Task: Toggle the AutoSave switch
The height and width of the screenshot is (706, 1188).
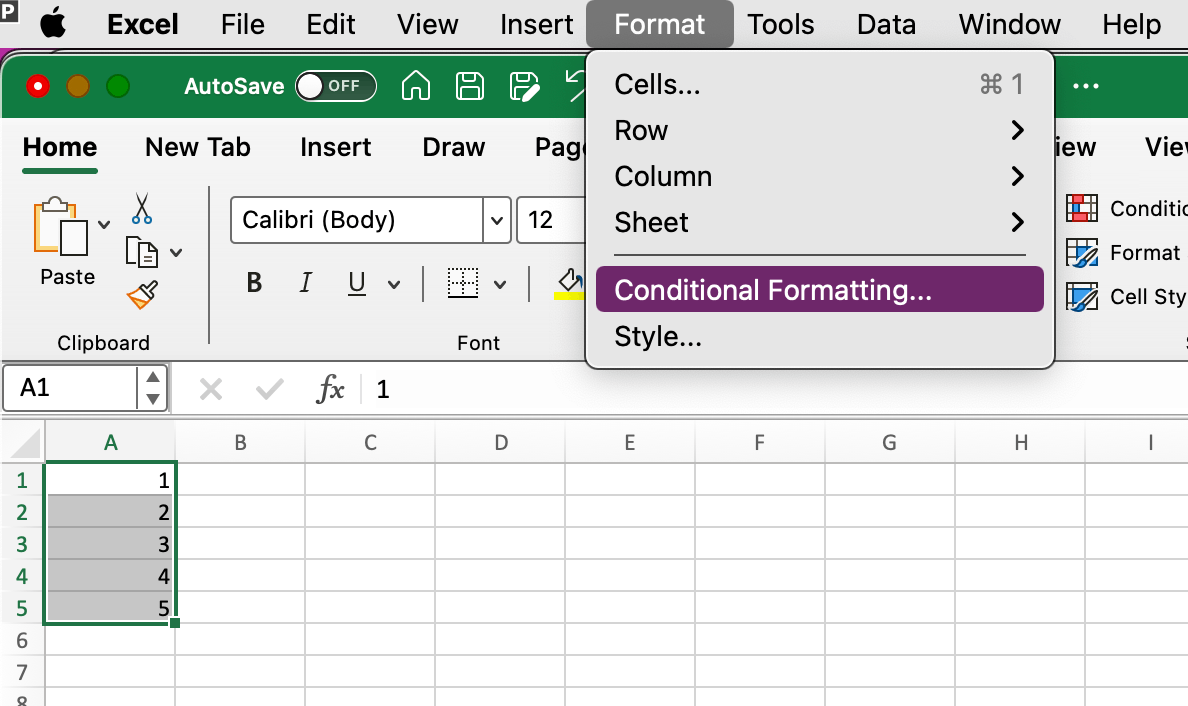Action: [x=336, y=86]
